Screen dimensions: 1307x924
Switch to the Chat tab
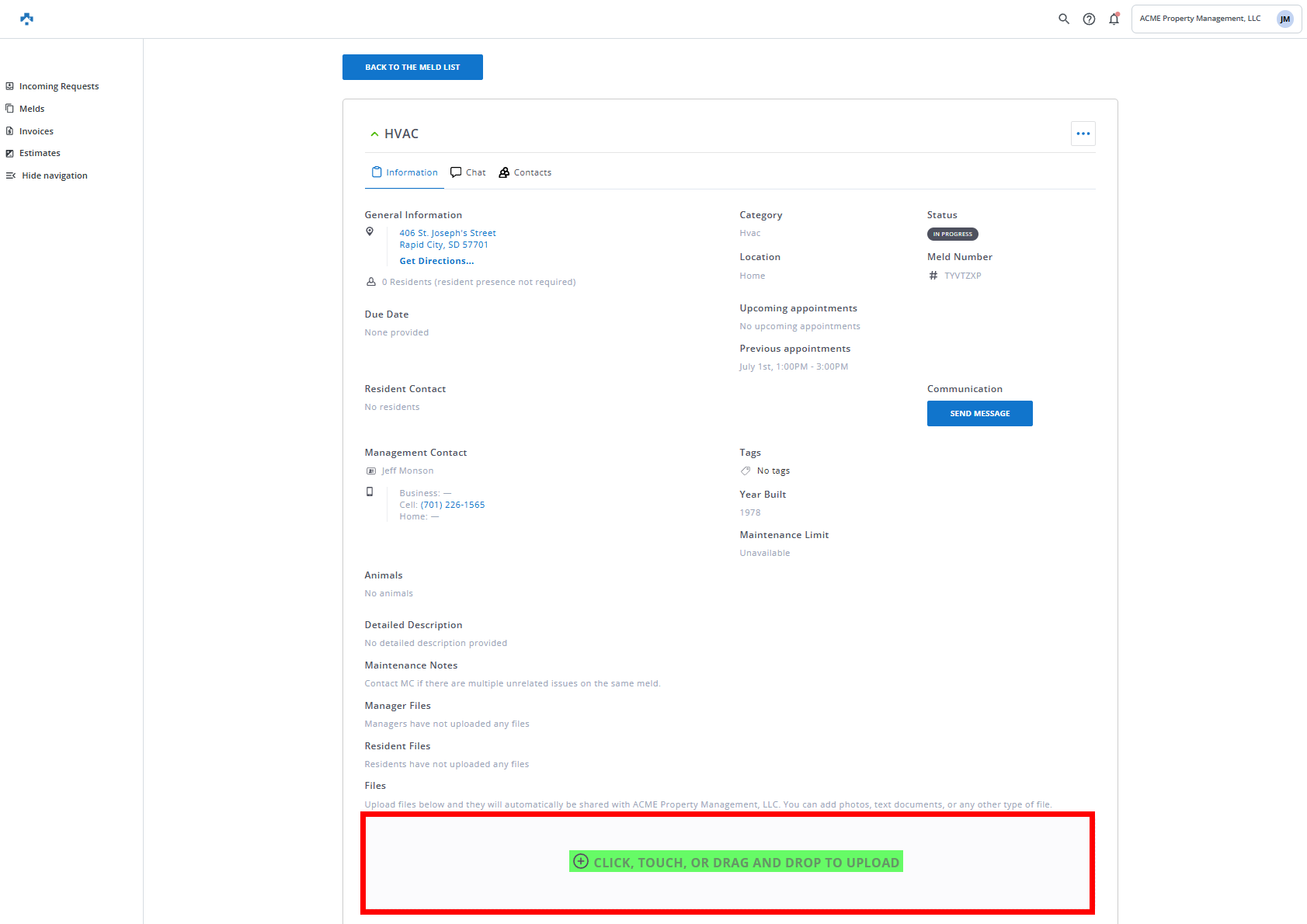[x=468, y=172]
